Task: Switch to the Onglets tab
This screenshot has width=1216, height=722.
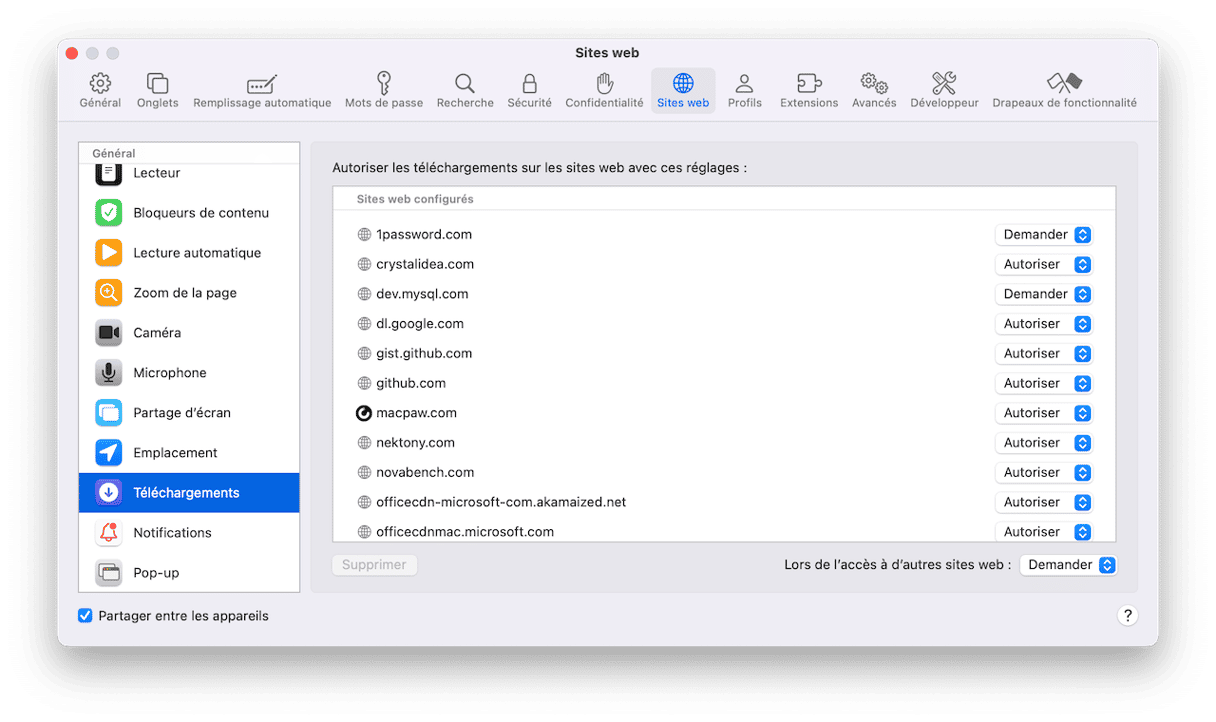Action: pyautogui.click(x=157, y=90)
